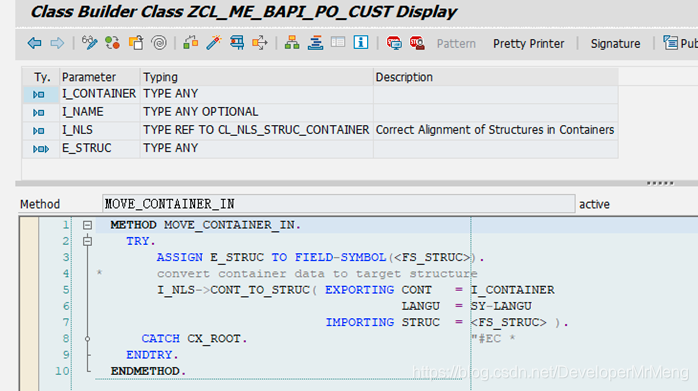Click the spiral Enhance icon

click(x=159, y=43)
